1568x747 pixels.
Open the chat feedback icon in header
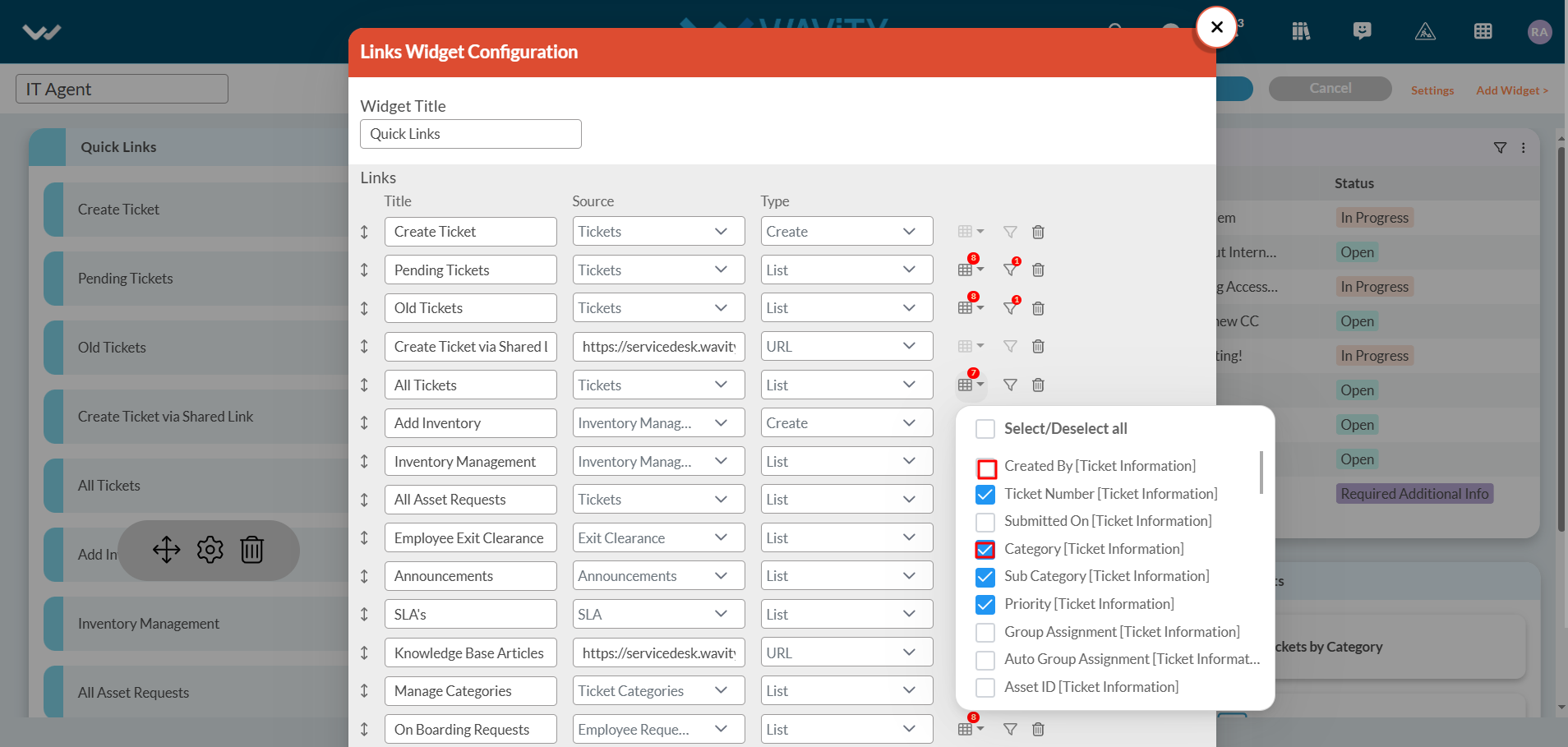1362,31
